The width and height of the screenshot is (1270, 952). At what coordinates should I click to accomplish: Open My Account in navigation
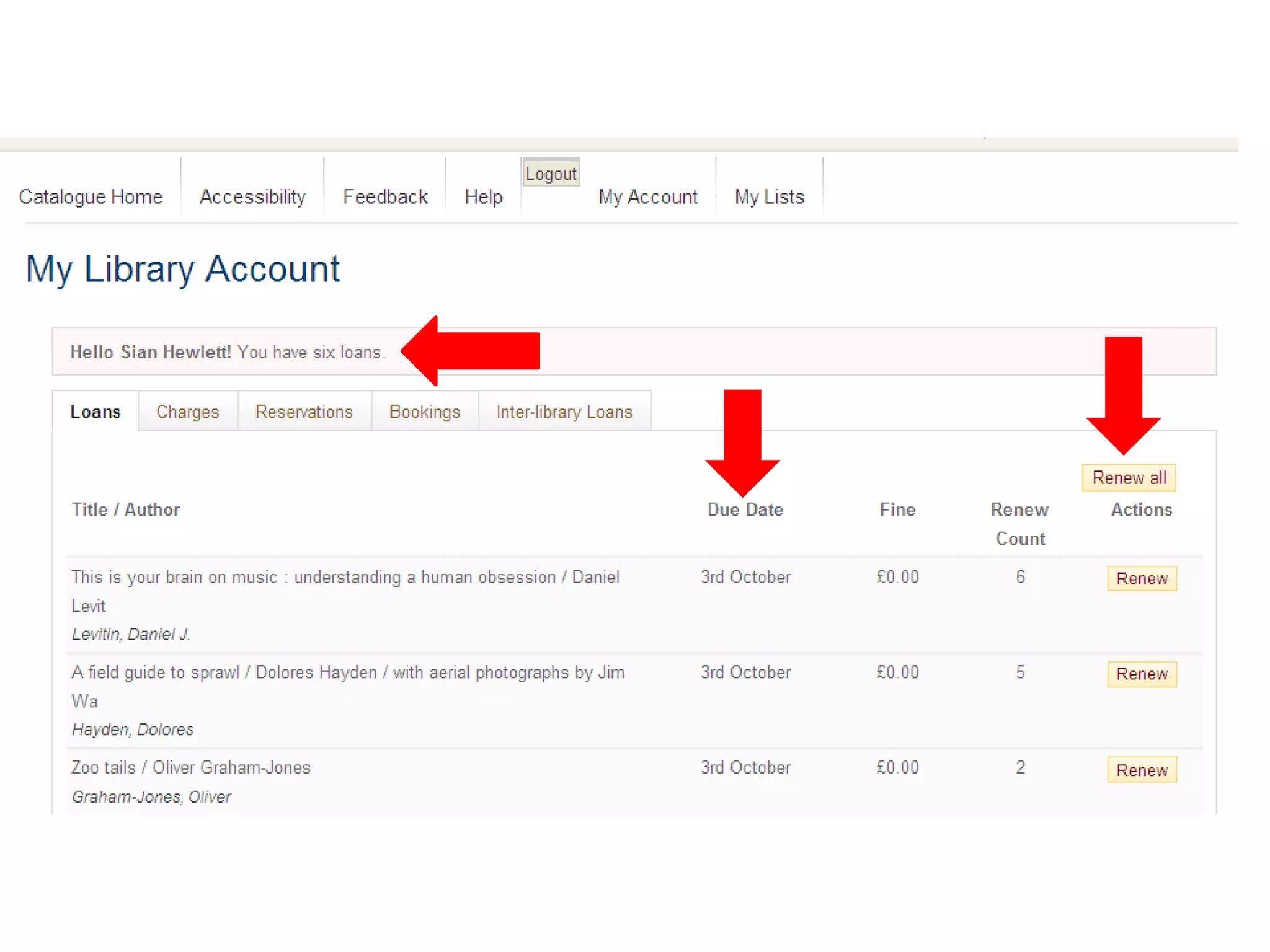[x=647, y=197]
